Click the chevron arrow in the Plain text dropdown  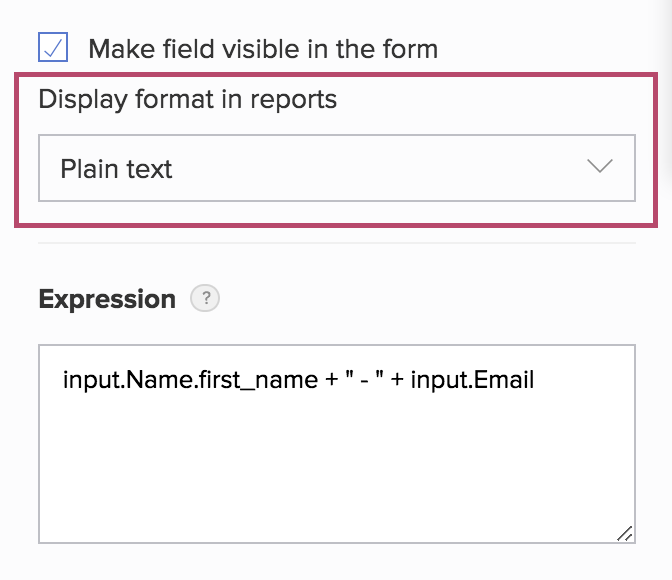click(x=599, y=167)
